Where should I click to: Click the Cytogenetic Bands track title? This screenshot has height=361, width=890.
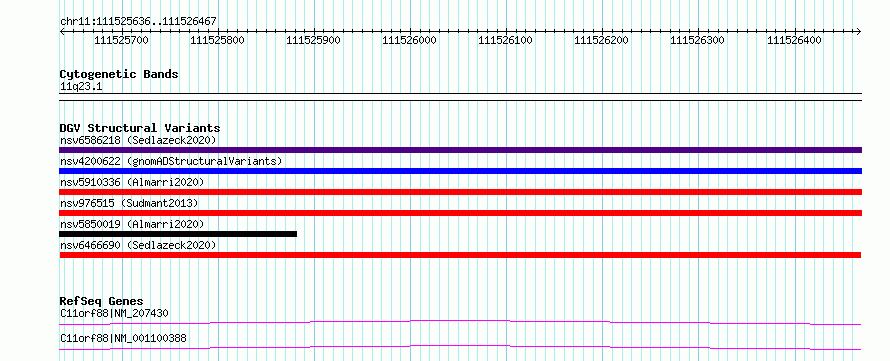click(119, 74)
